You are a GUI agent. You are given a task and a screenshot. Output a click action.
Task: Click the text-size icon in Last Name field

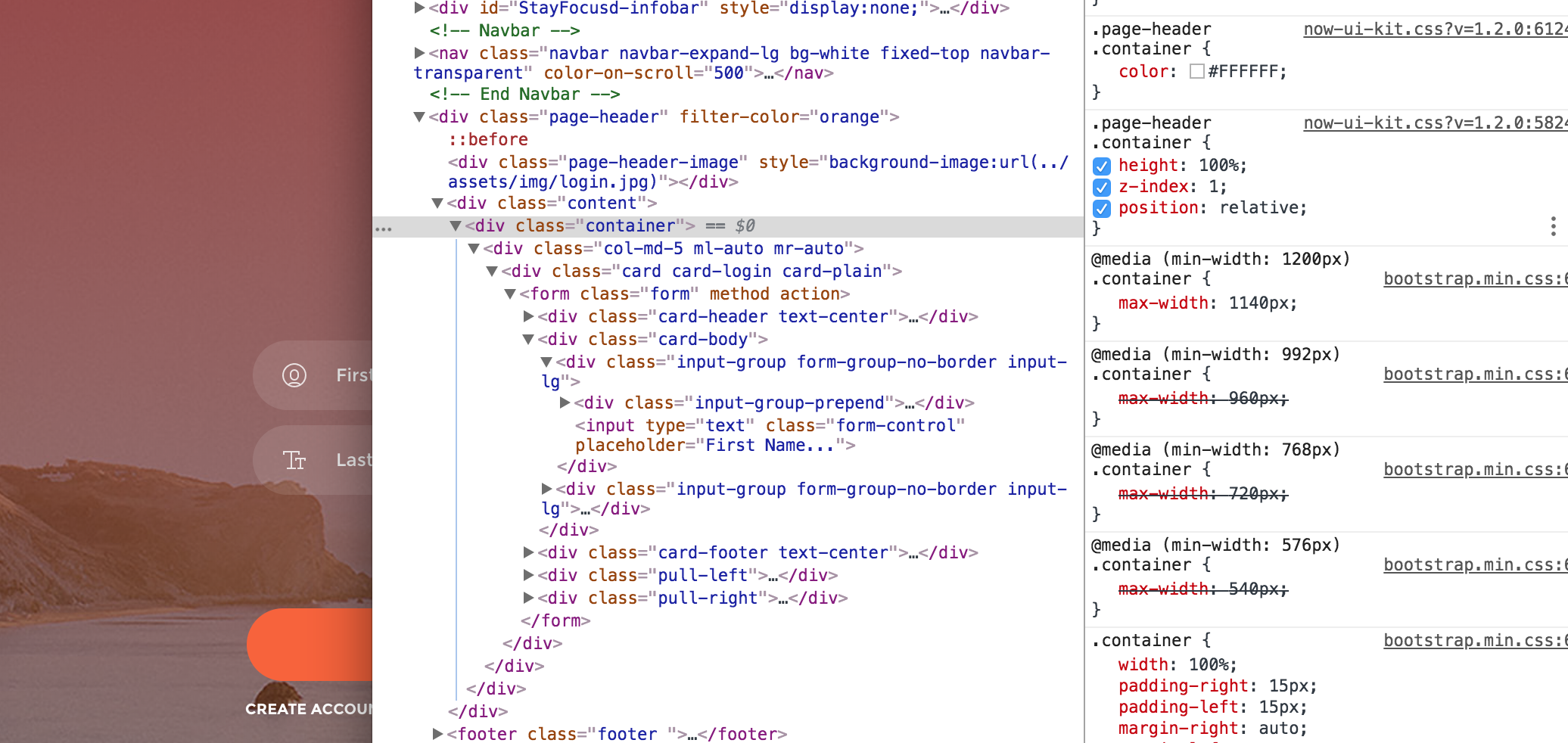pyautogui.click(x=294, y=460)
